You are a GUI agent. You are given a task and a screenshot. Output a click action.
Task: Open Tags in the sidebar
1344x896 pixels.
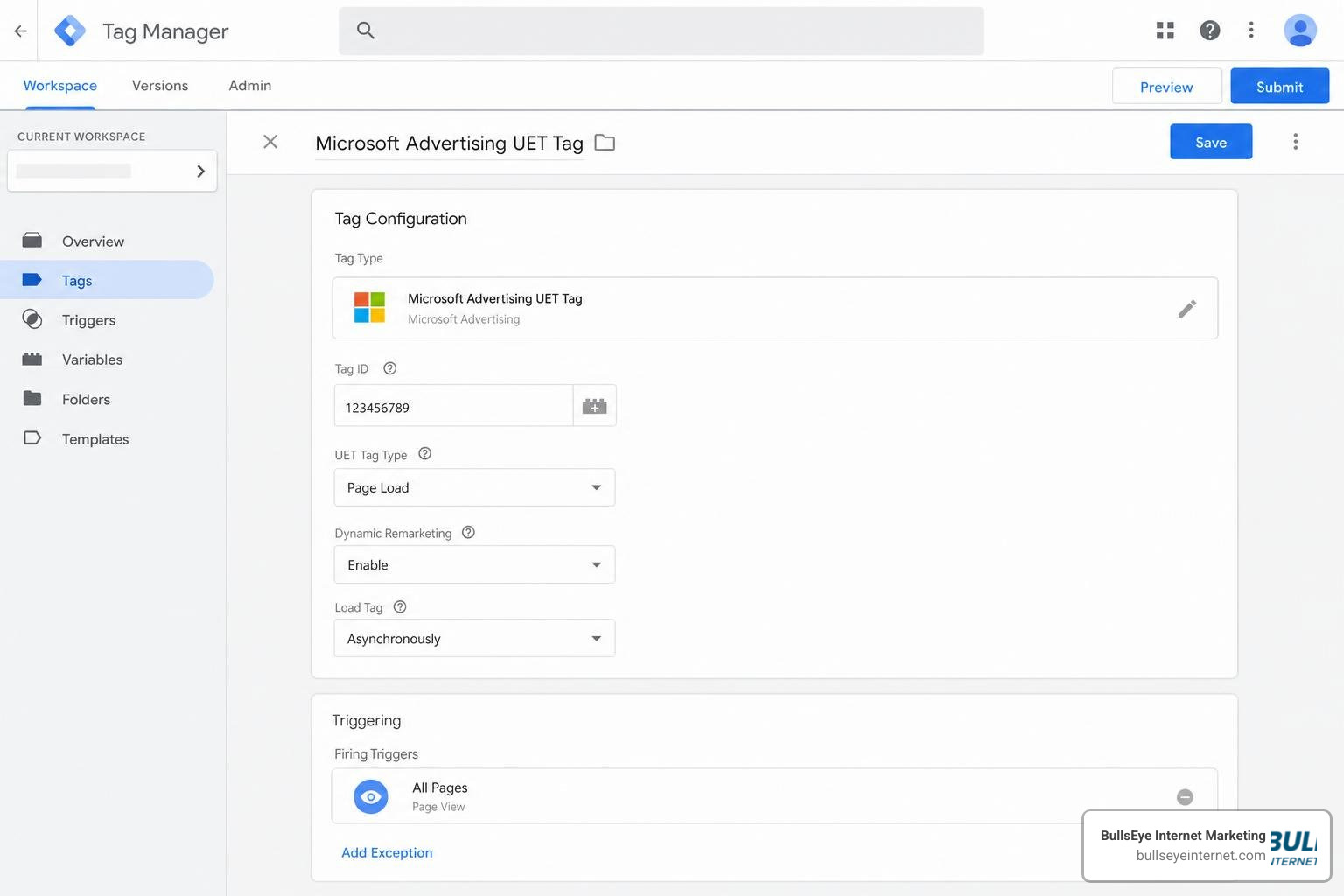point(107,280)
